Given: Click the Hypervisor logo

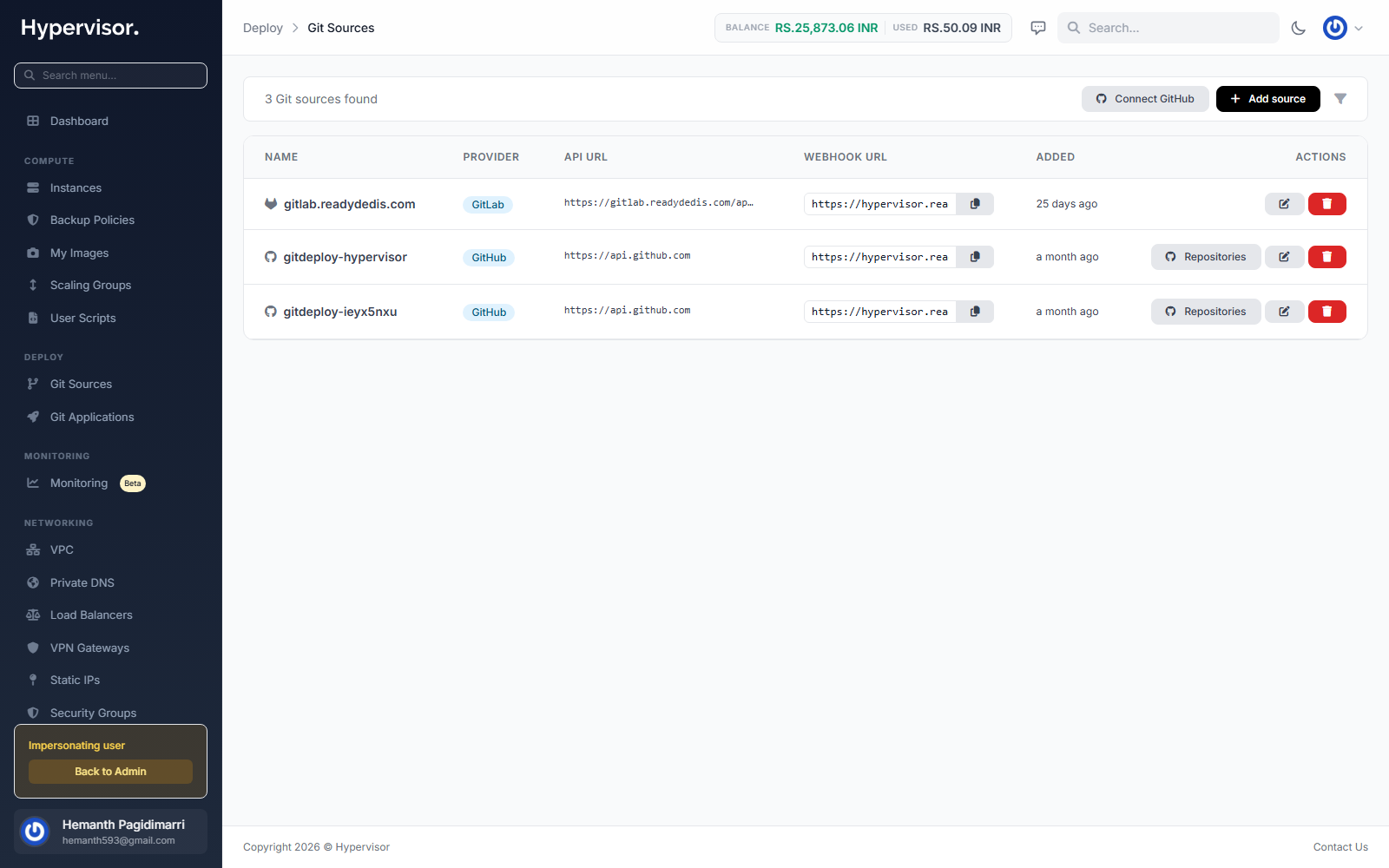Looking at the screenshot, I should point(80,28).
